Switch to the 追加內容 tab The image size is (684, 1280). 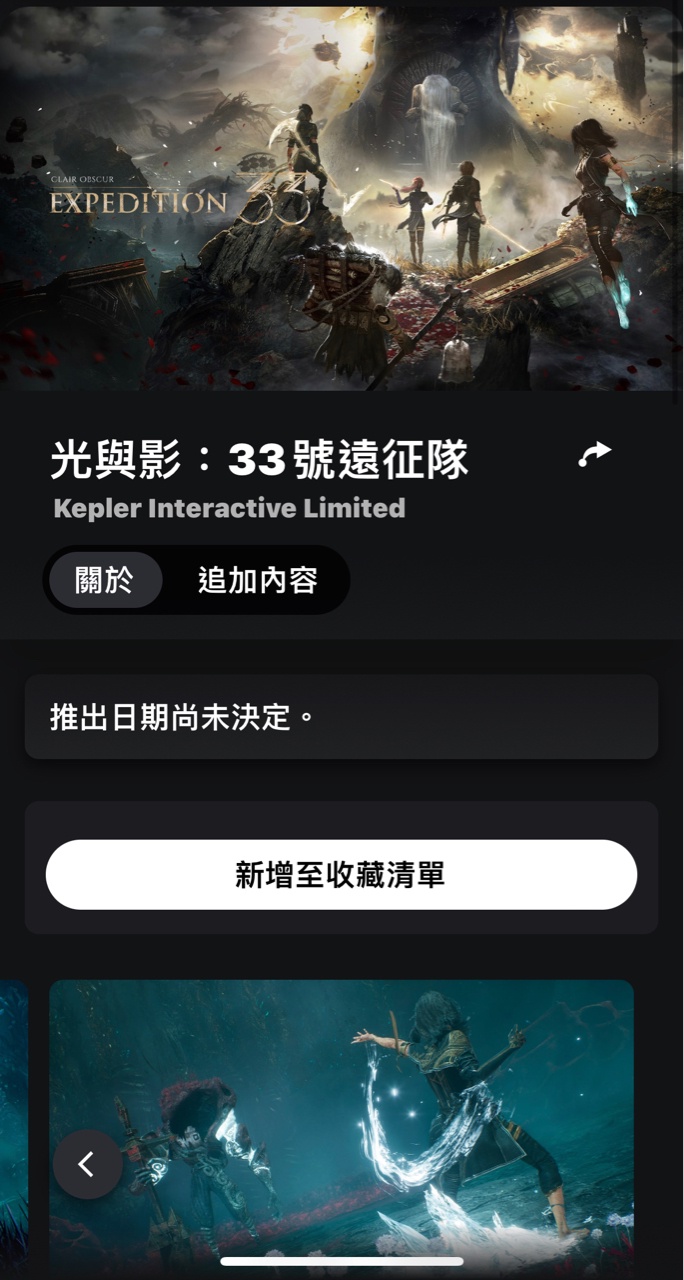point(258,580)
